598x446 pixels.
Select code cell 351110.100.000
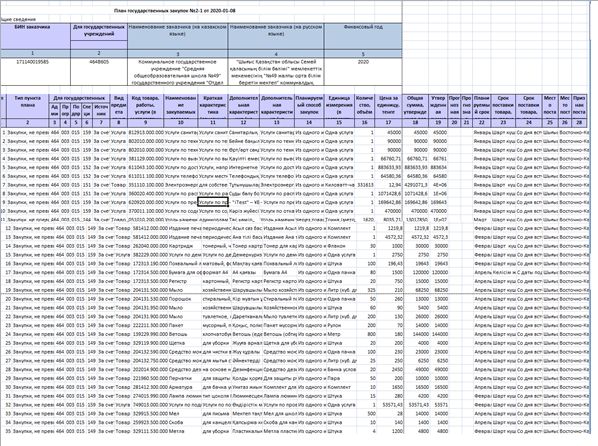[146, 185]
